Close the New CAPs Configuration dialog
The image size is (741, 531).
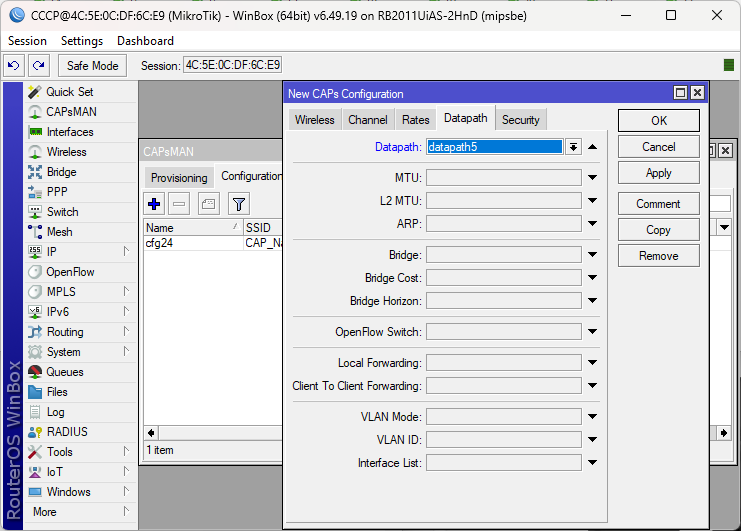[697, 93]
